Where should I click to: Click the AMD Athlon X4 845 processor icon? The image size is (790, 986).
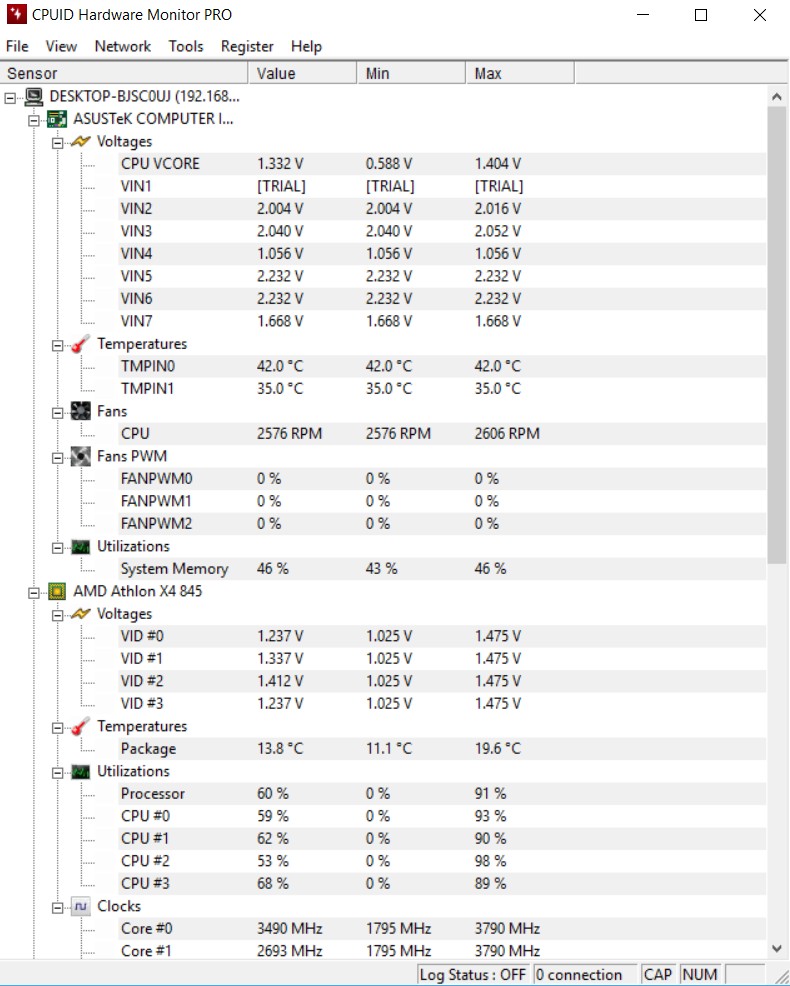(x=58, y=591)
